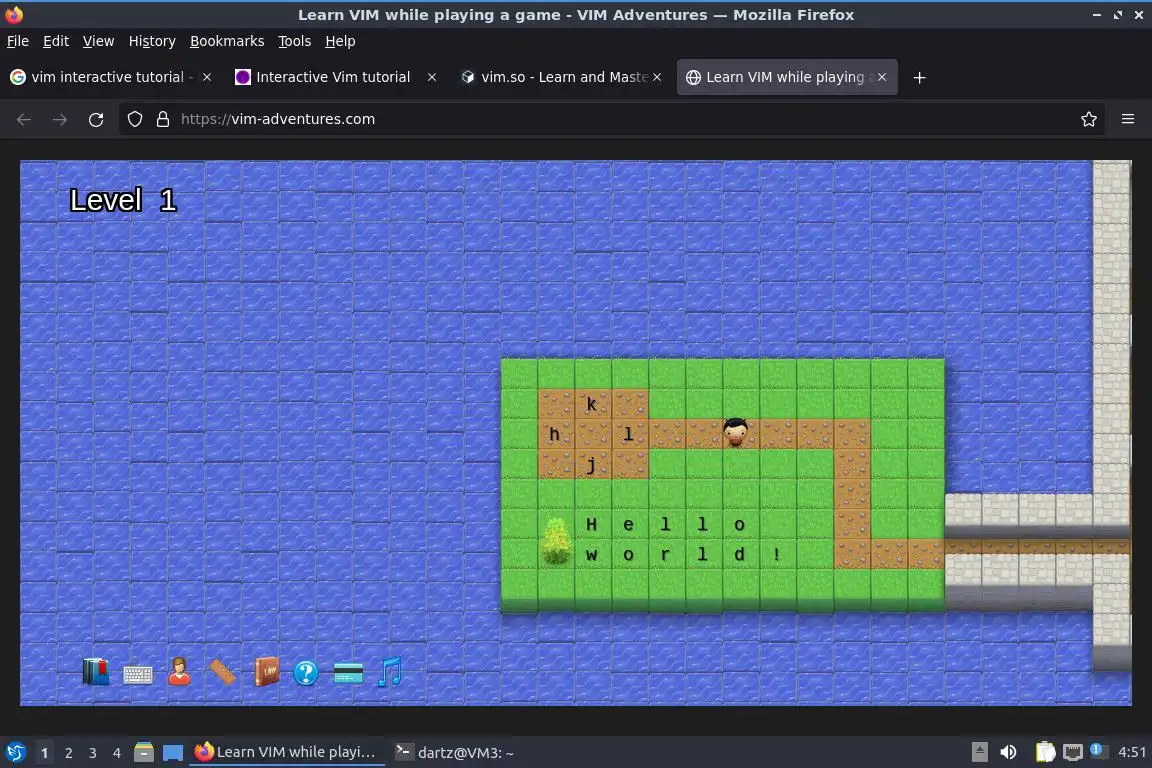Open the brown law book icon
The image size is (1152, 768).
pos(266,671)
